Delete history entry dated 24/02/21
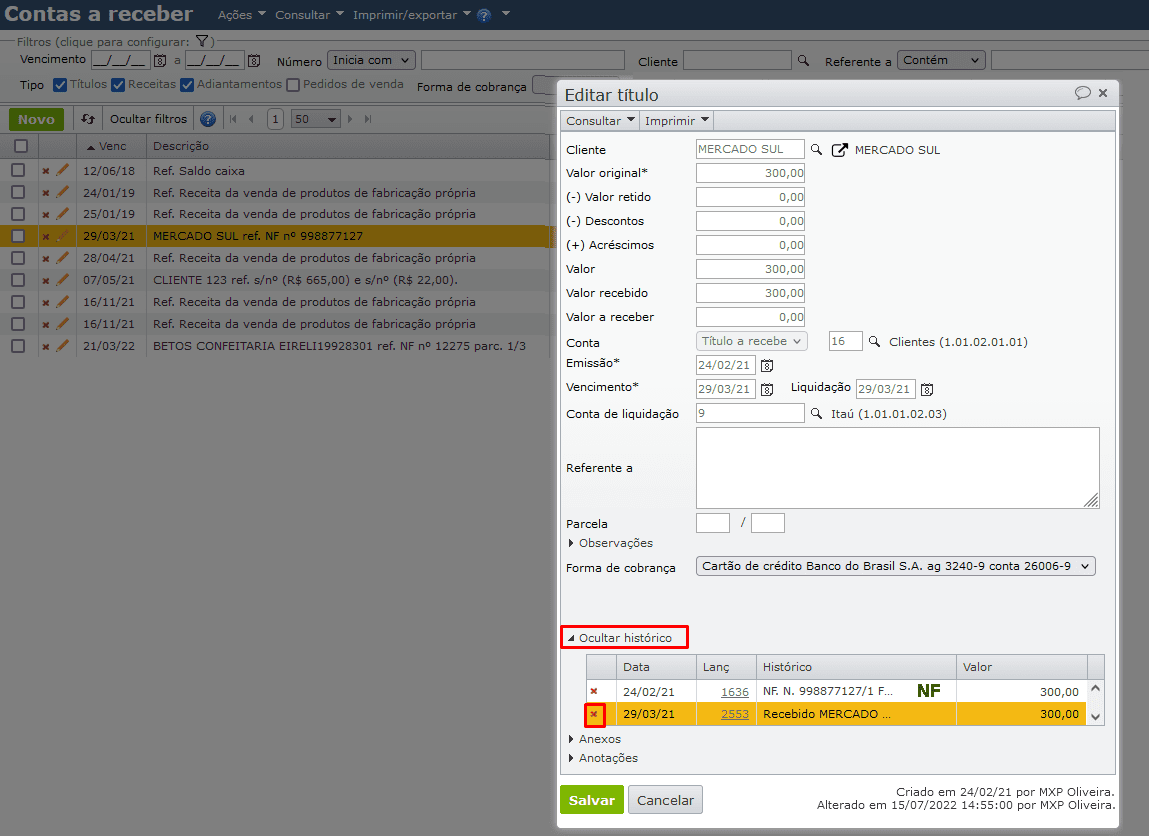1149x836 pixels. (x=594, y=691)
